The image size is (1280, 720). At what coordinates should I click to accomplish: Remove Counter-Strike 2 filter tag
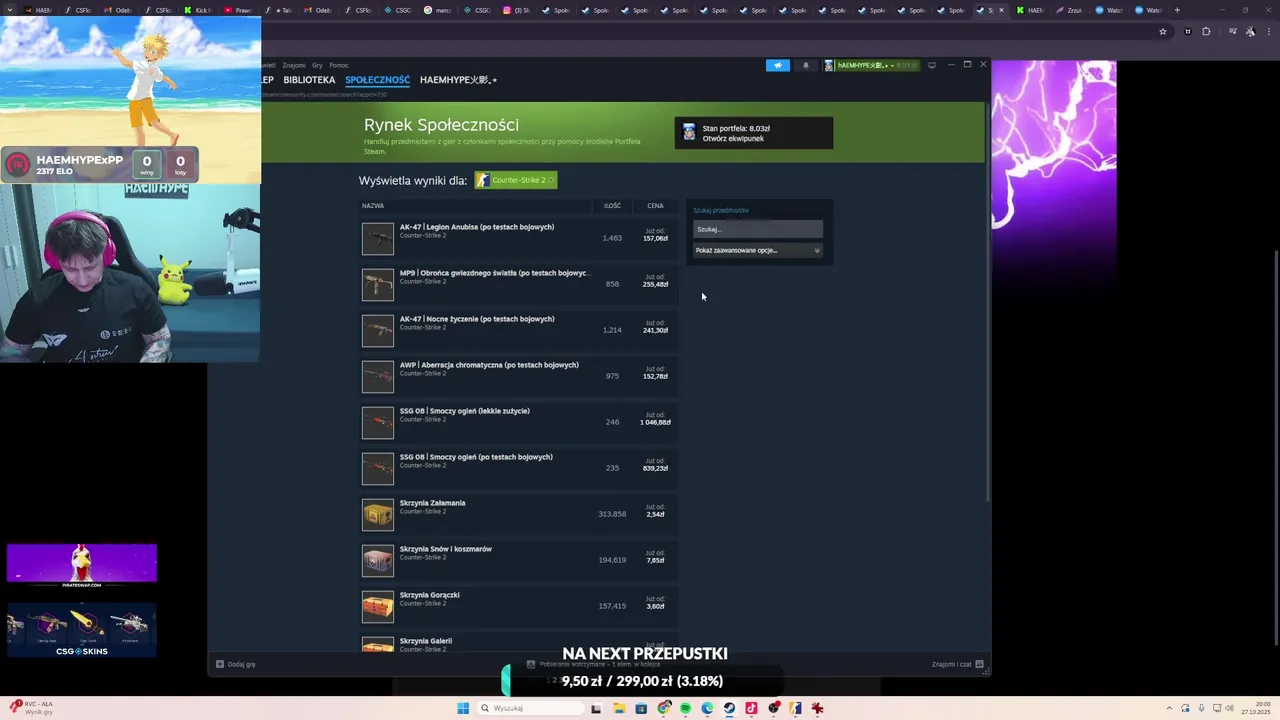(550, 180)
